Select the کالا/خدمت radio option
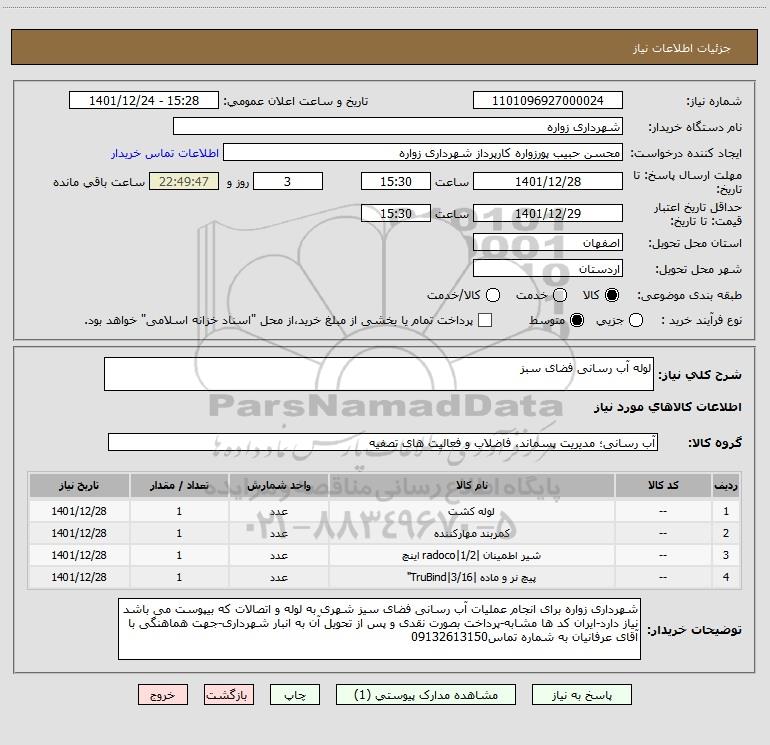 coord(493,295)
